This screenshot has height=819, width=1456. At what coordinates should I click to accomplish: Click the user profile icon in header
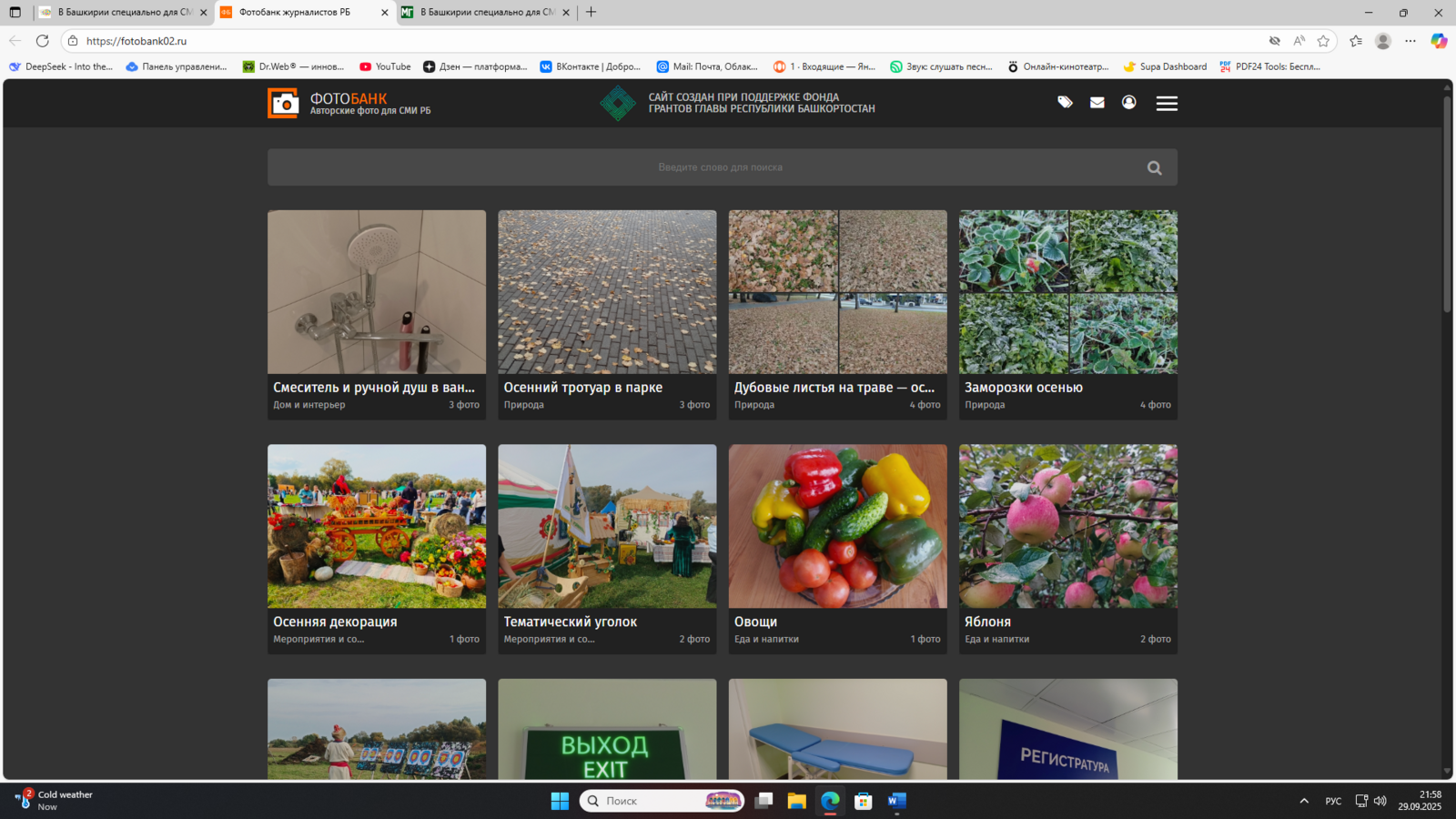(1128, 103)
